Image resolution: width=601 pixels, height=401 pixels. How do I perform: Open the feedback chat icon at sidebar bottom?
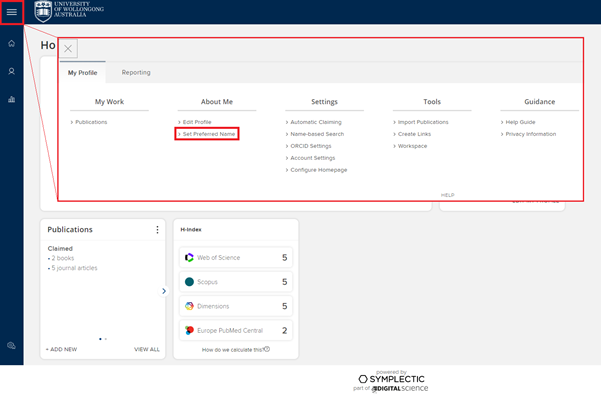pyautogui.click(x=11, y=345)
